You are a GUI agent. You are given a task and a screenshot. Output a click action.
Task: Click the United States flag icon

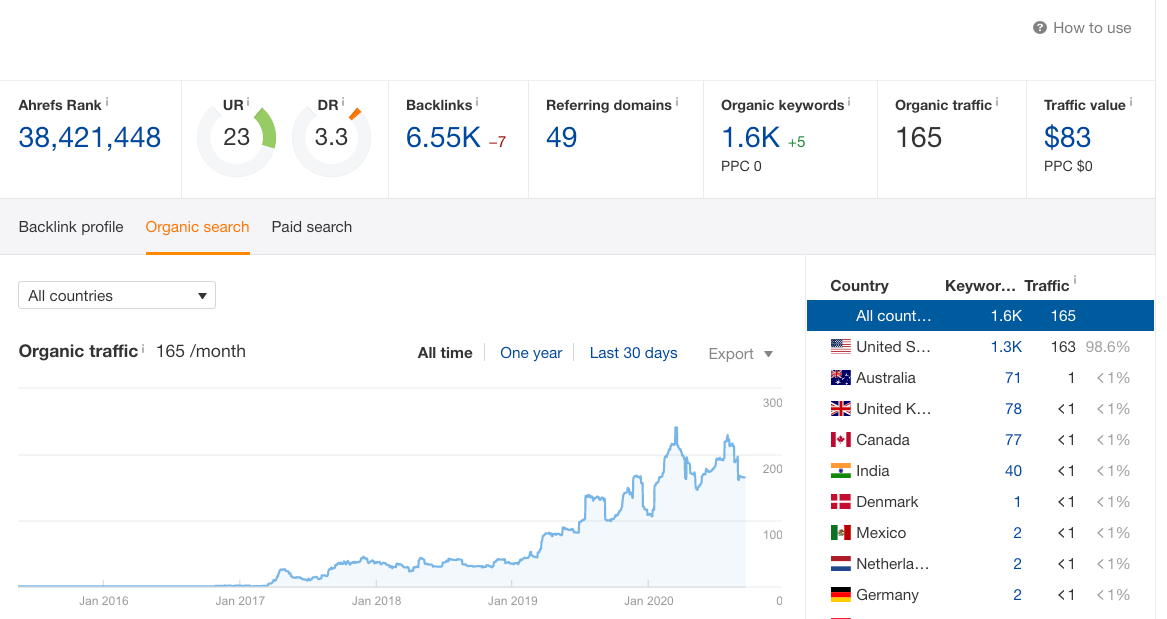click(840, 347)
